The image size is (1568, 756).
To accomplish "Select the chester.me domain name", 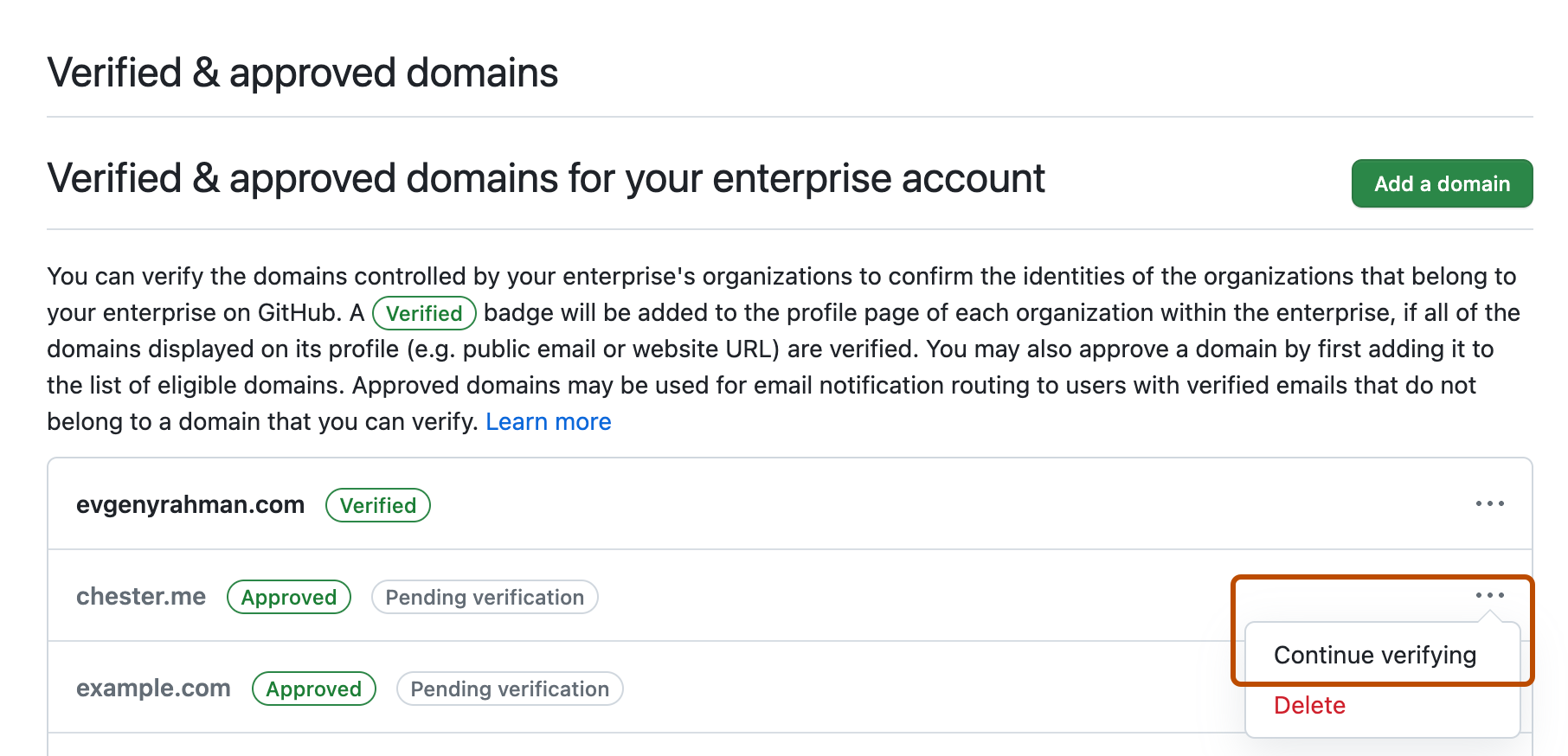I will [x=141, y=597].
